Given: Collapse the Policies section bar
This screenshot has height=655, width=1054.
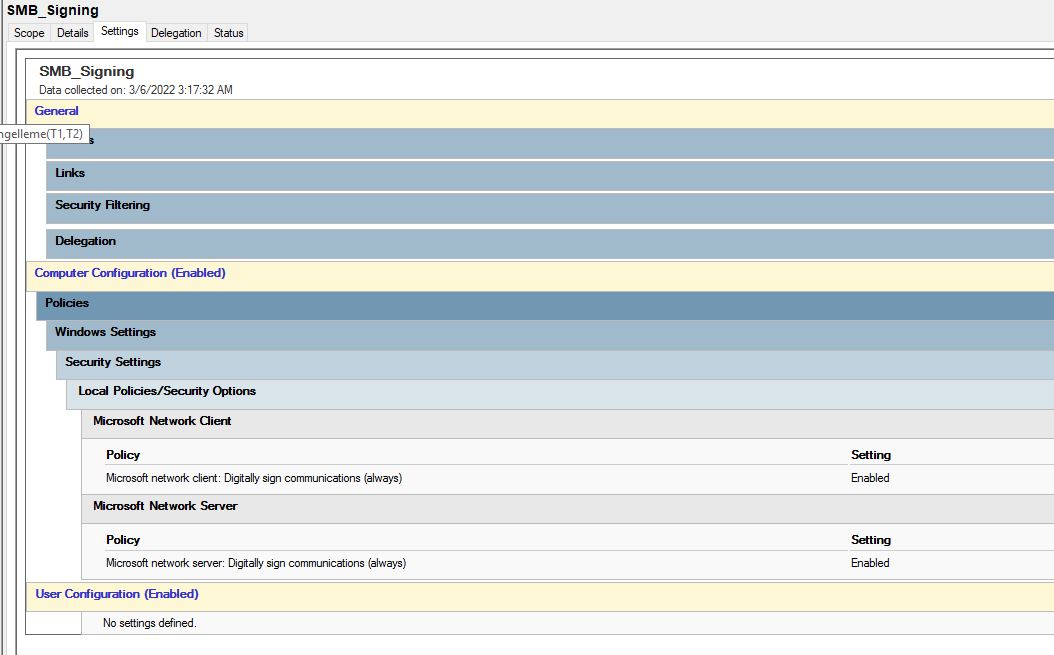Looking at the screenshot, I should pos(67,303).
